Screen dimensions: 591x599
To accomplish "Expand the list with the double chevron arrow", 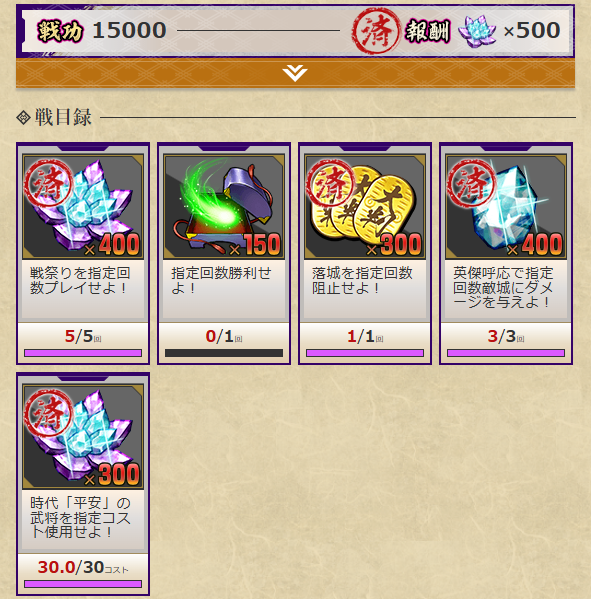I will 295,73.
